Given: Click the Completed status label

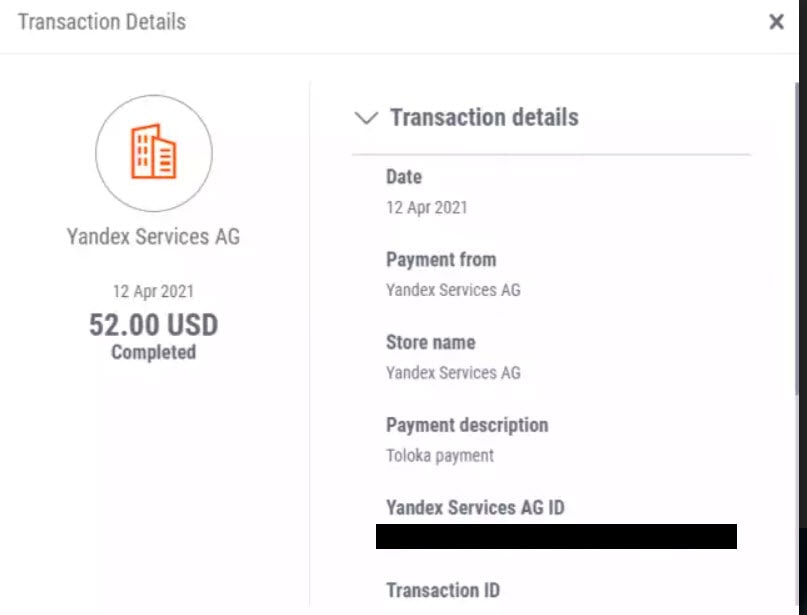Looking at the screenshot, I should tap(153, 353).
